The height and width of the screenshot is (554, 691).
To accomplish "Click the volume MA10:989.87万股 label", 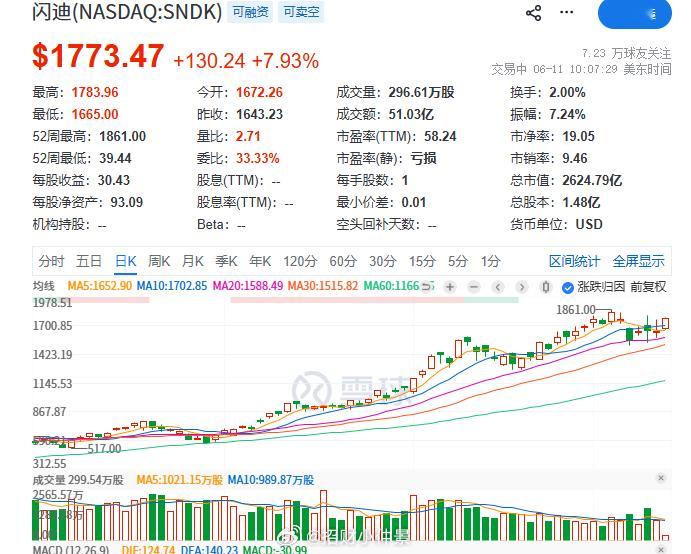I will pyautogui.click(x=271, y=480).
